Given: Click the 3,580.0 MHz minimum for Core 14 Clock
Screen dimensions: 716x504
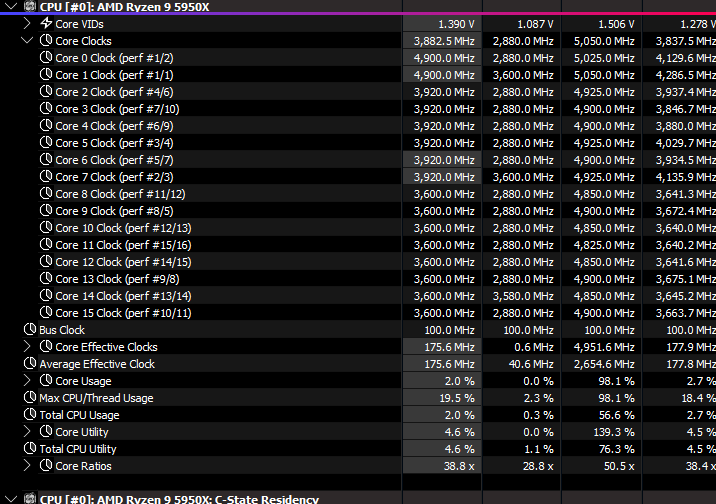Looking at the screenshot, I should (x=523, y=296).
